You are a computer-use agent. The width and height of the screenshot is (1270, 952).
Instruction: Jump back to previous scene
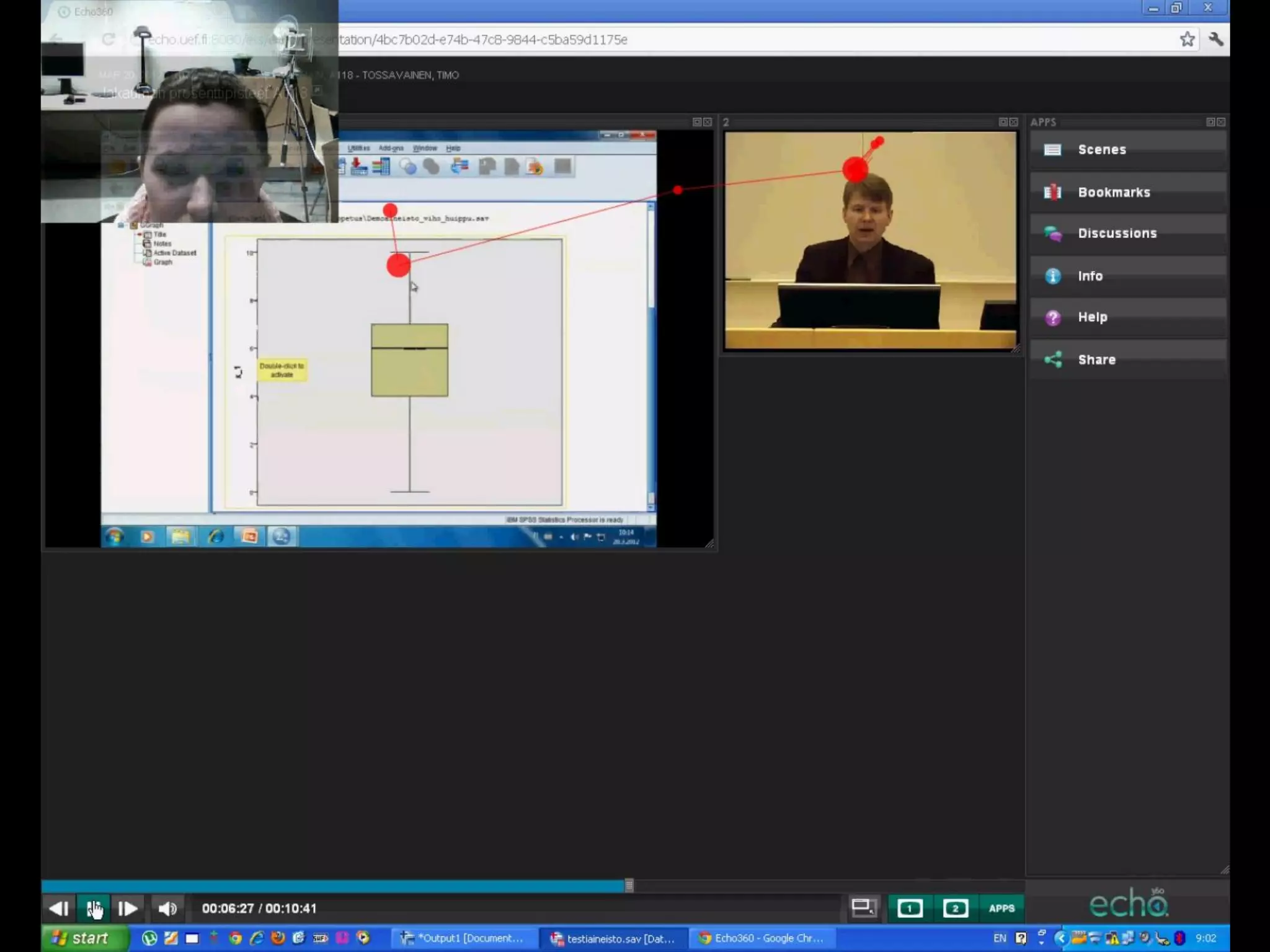59,909
